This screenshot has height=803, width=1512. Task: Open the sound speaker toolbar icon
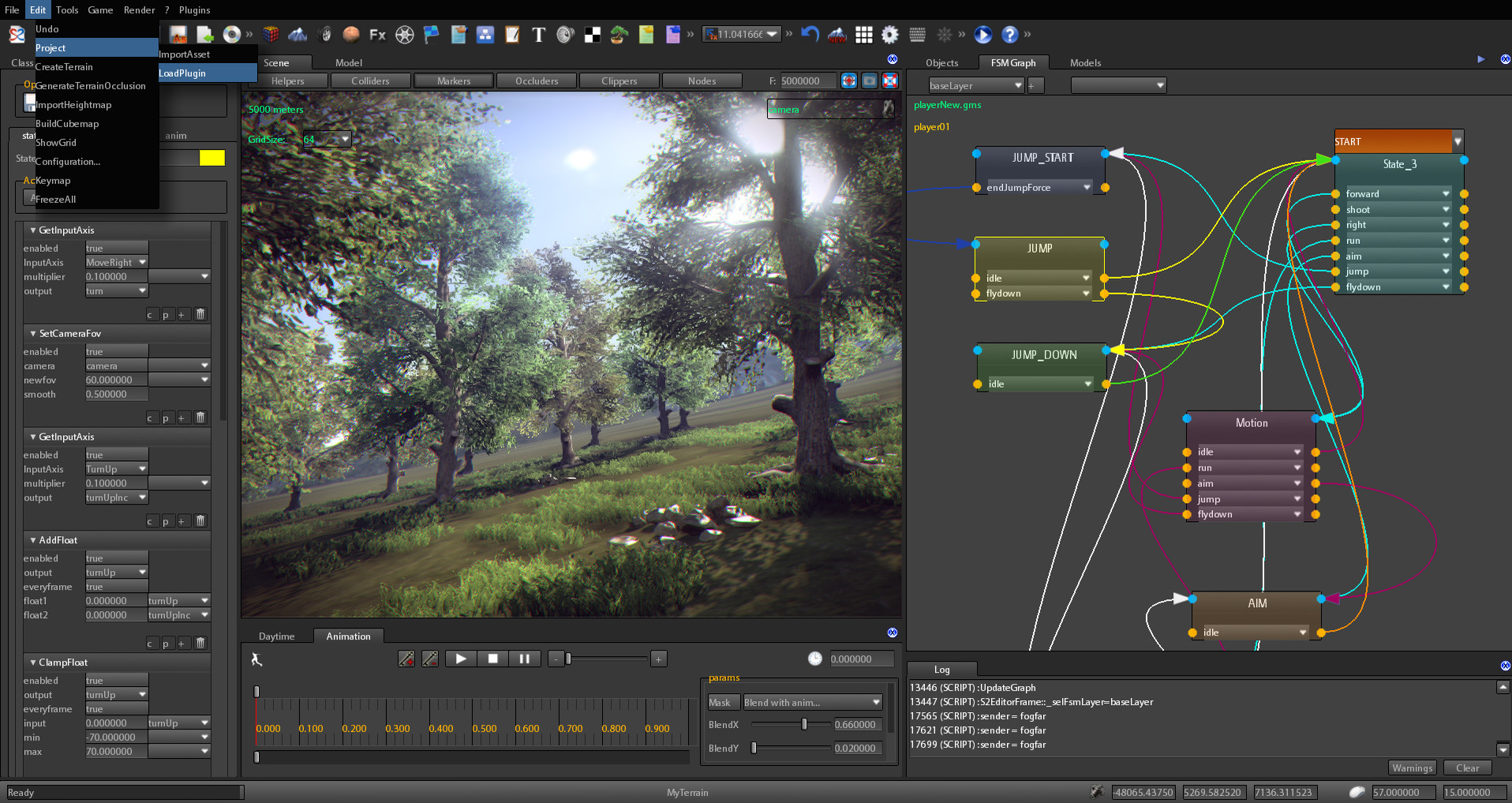(x=565, y=35)
